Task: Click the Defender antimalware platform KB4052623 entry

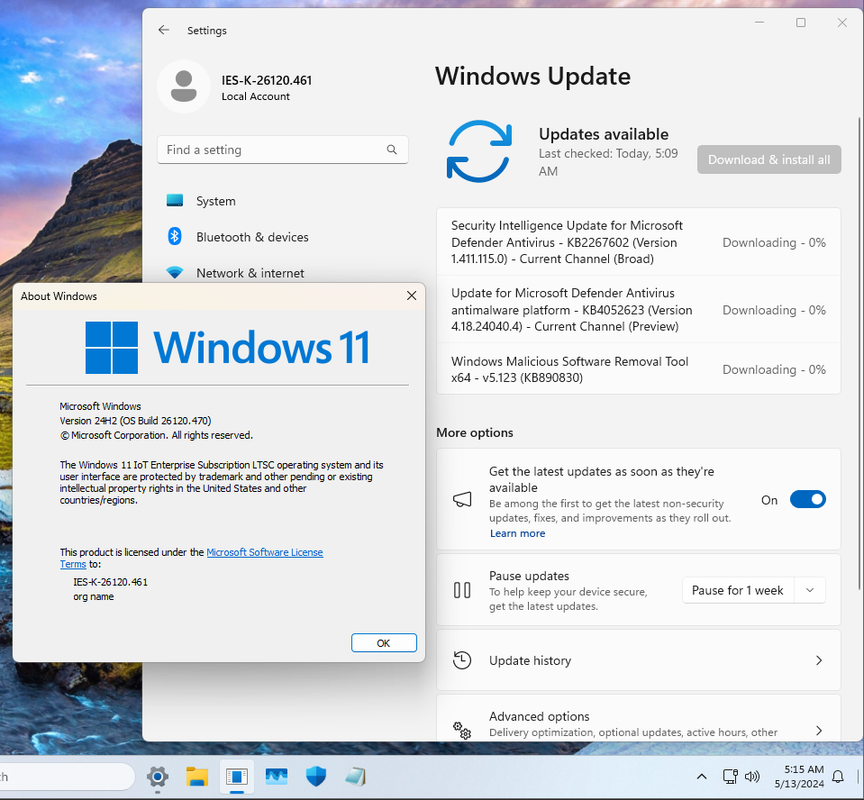Action: (638, 310)
